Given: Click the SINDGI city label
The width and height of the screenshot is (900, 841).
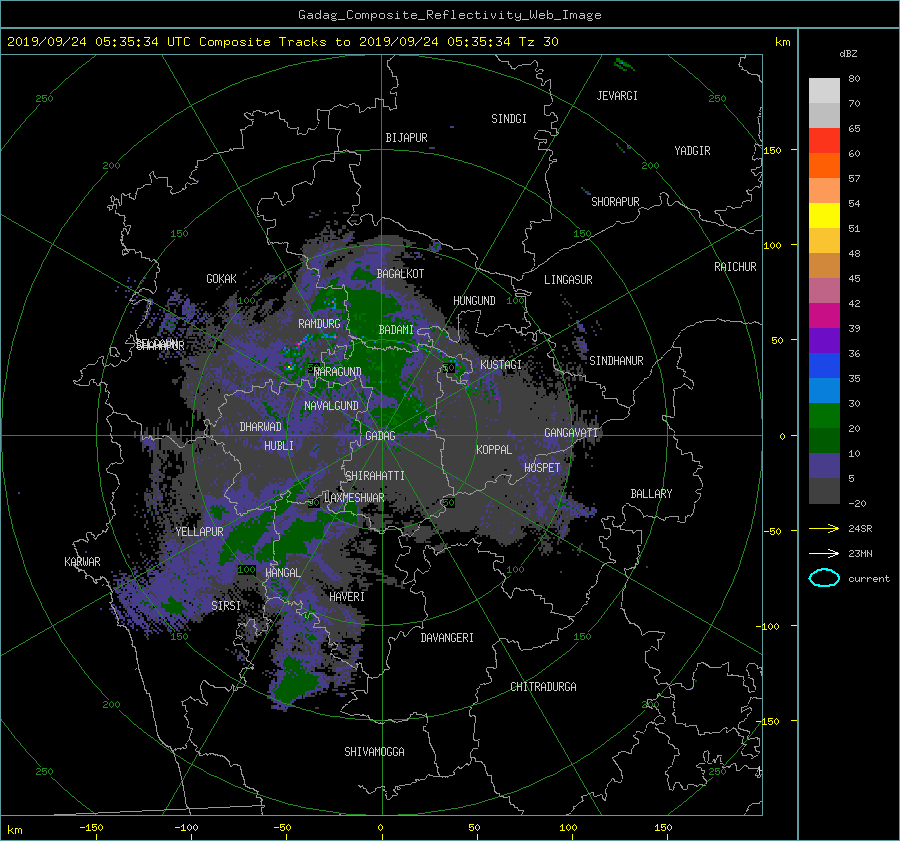Looking at the screenshot, I should click(509, 118).
